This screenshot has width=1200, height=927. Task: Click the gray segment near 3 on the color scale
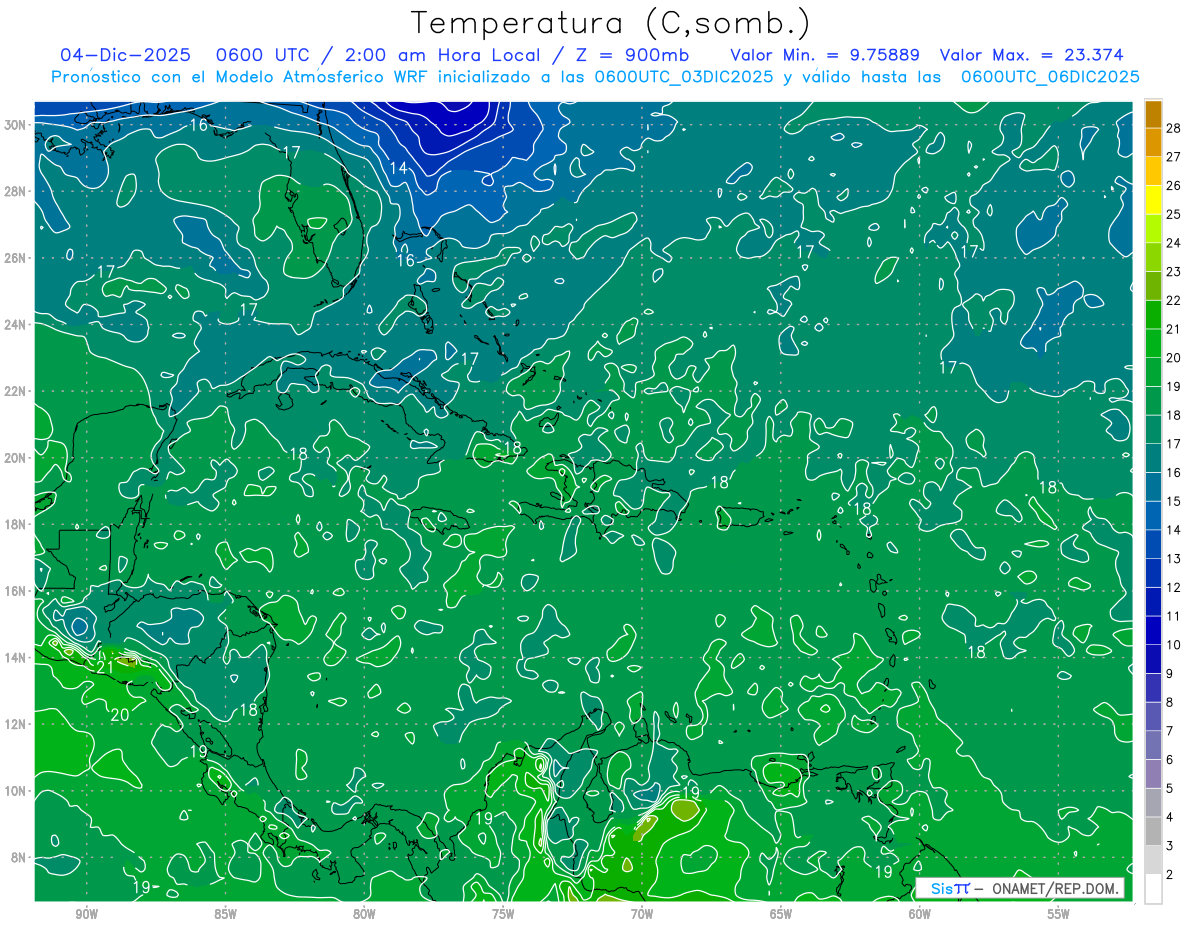tap(1153, 831)
